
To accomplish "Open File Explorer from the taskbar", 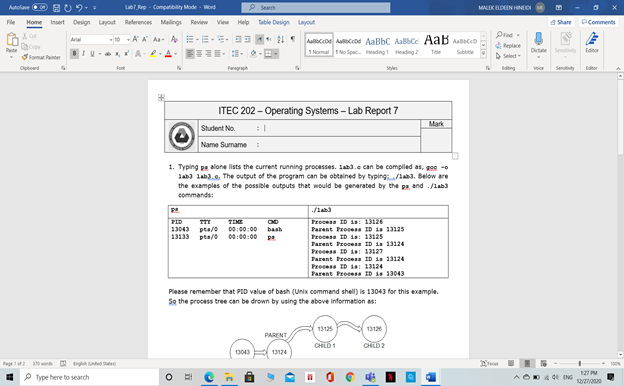I will point(229,377).
